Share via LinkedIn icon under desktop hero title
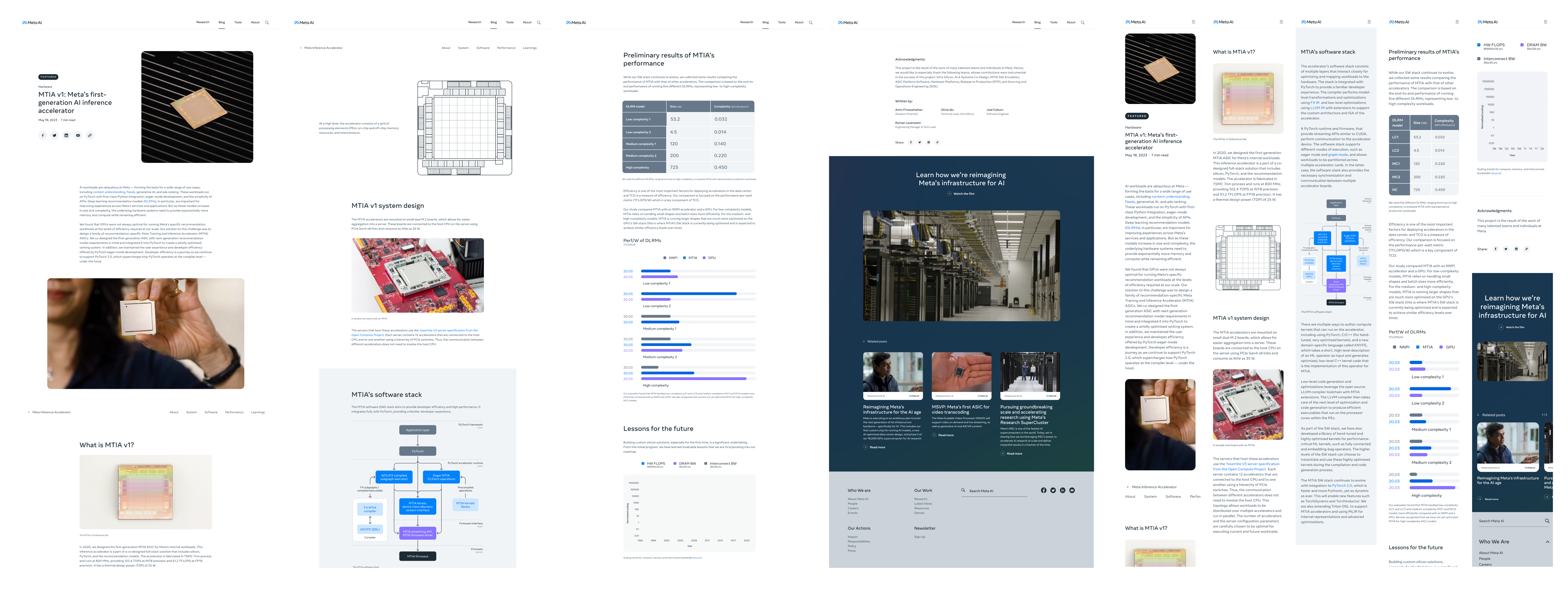This screenshot has height=591, width=1568. (x=66, y=135)
